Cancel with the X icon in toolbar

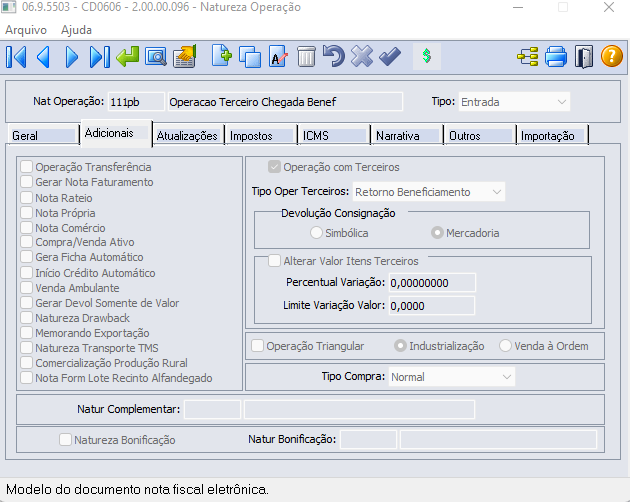coord(362,56)
